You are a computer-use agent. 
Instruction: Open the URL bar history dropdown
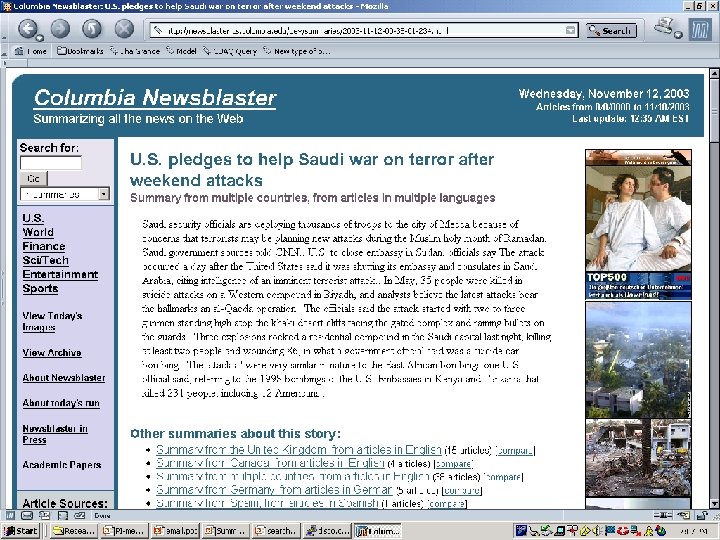click(x=570, y=31)
